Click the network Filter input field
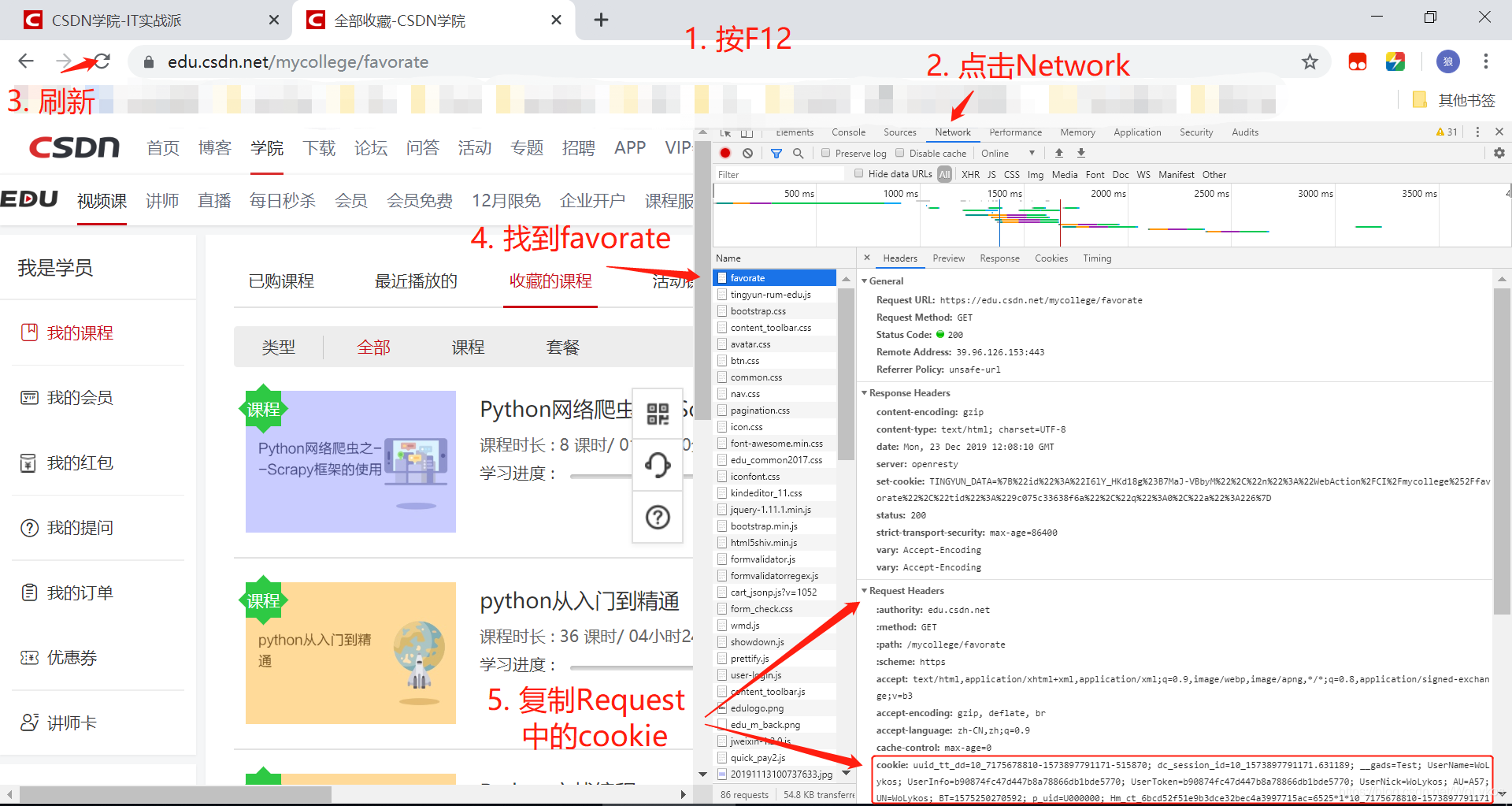The image size is (1512, 806). tap(780, 174)
